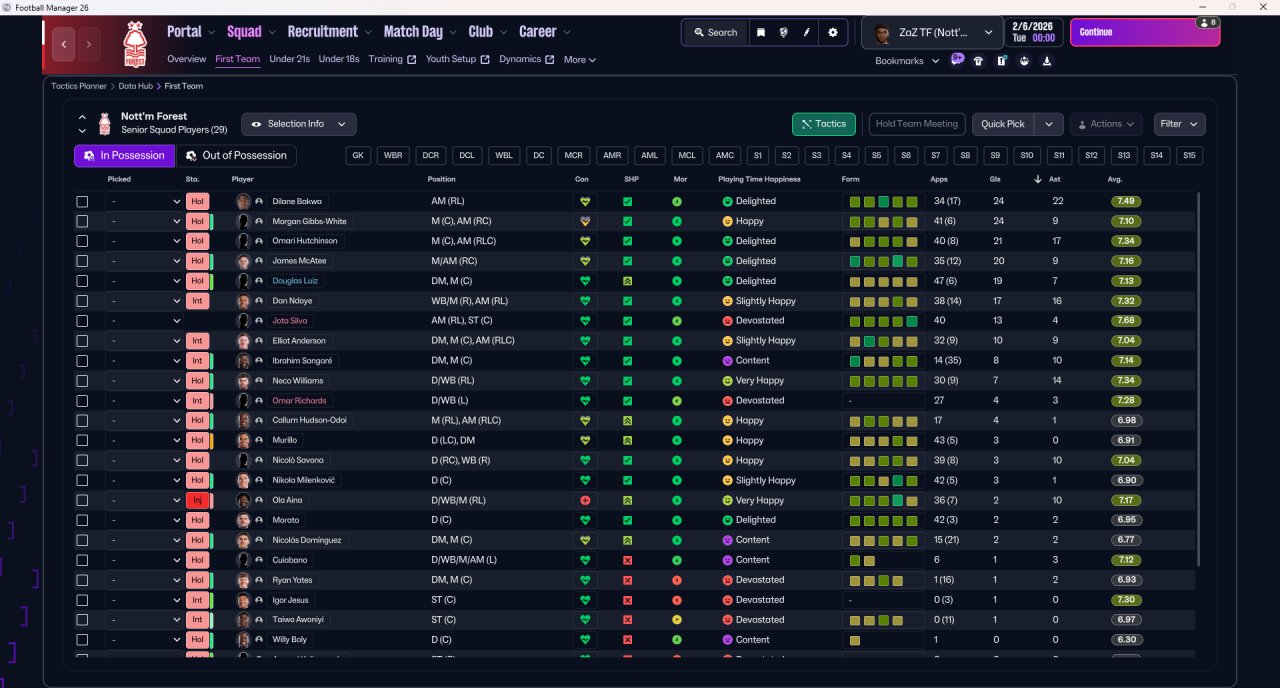
Task: Go back with the left arrow button
Action: (x=65, y=44)
